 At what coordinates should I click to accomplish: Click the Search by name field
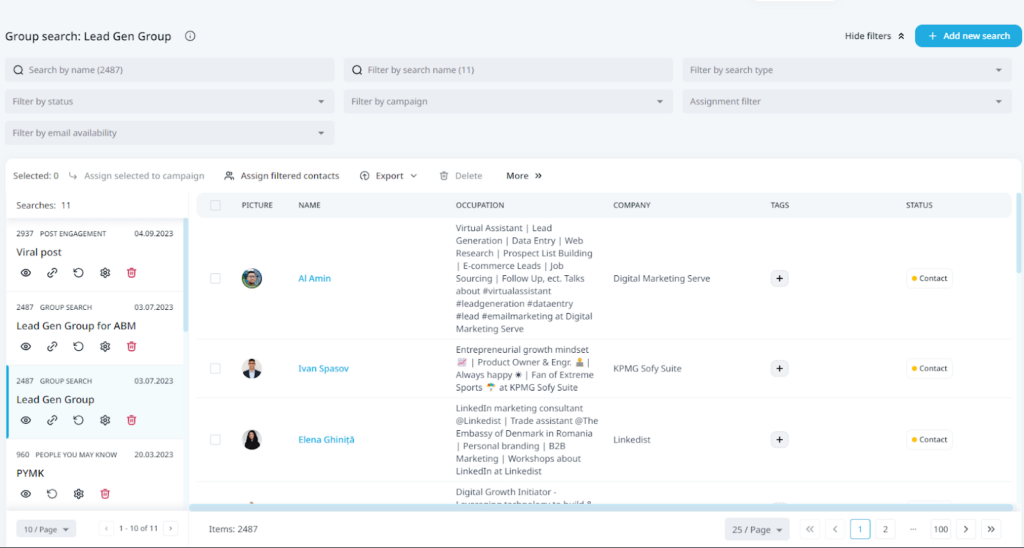click(x=169, y=70)
